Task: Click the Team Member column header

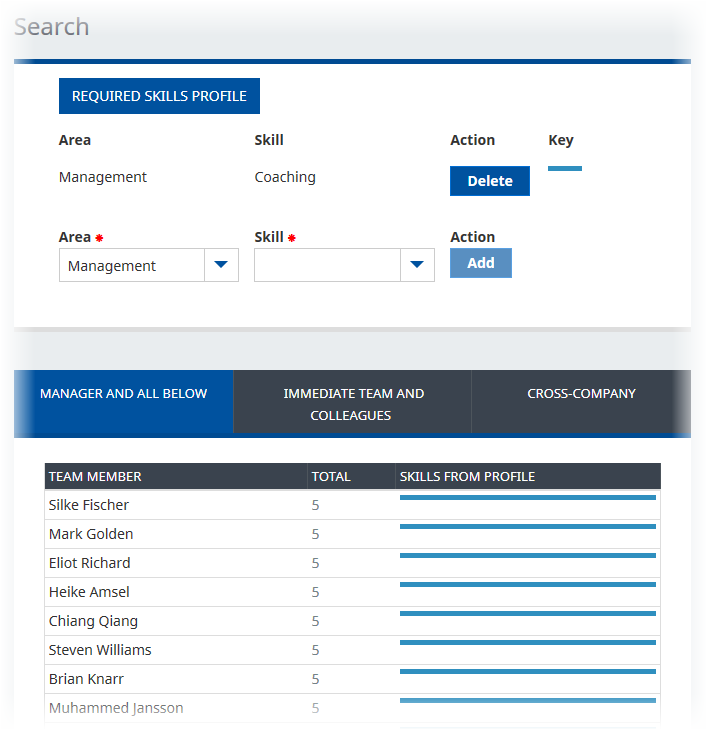Action: click(x=95, y=477)
